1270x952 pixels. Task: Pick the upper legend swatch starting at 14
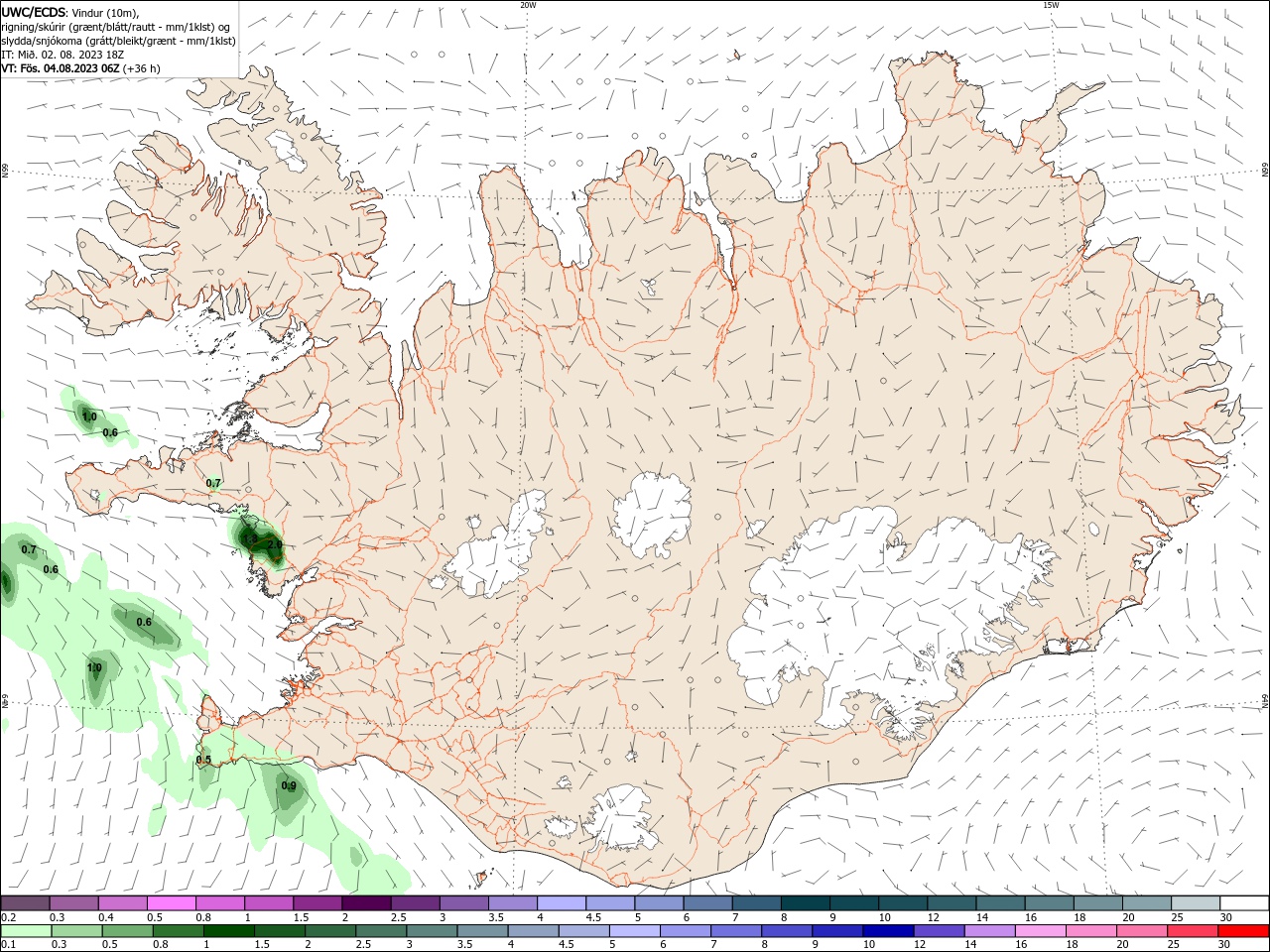(1000, 903)
